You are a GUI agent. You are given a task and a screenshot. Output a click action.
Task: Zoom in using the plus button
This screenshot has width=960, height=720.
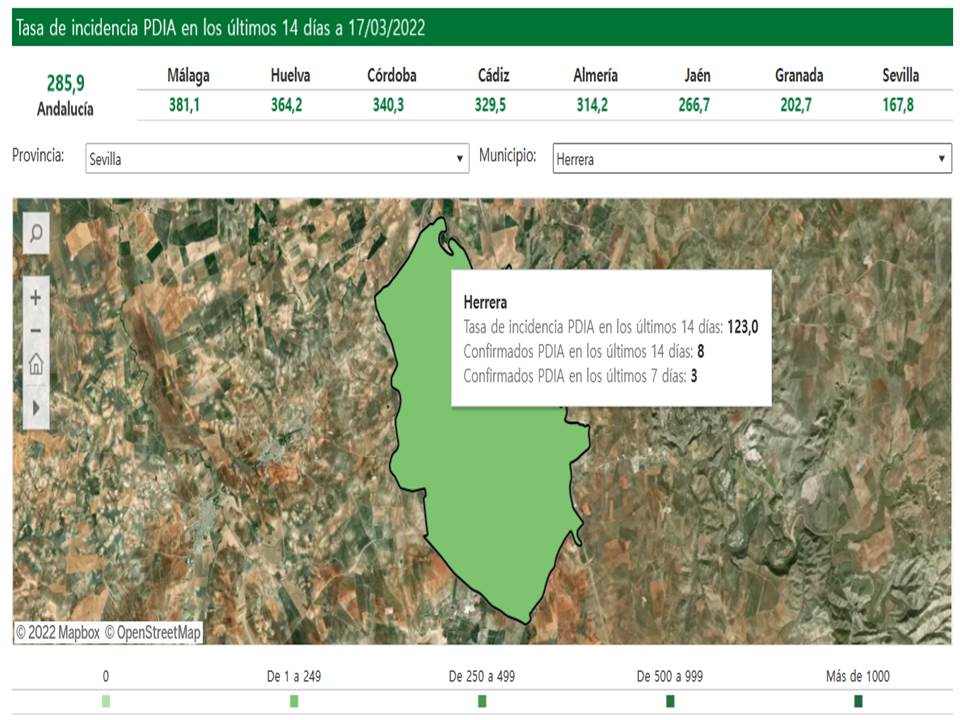coord(36,298)
